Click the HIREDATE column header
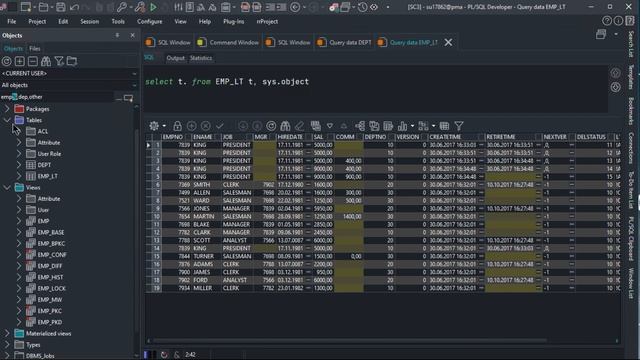The height and width of the screenshot is (360, 640). point(294,137)
